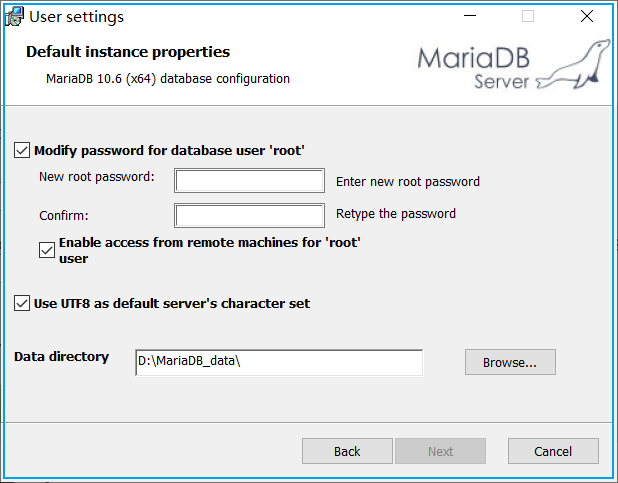Click the 'Retype the password' hint text
This screenshot has width=618, height=483.
click(396, 213)
